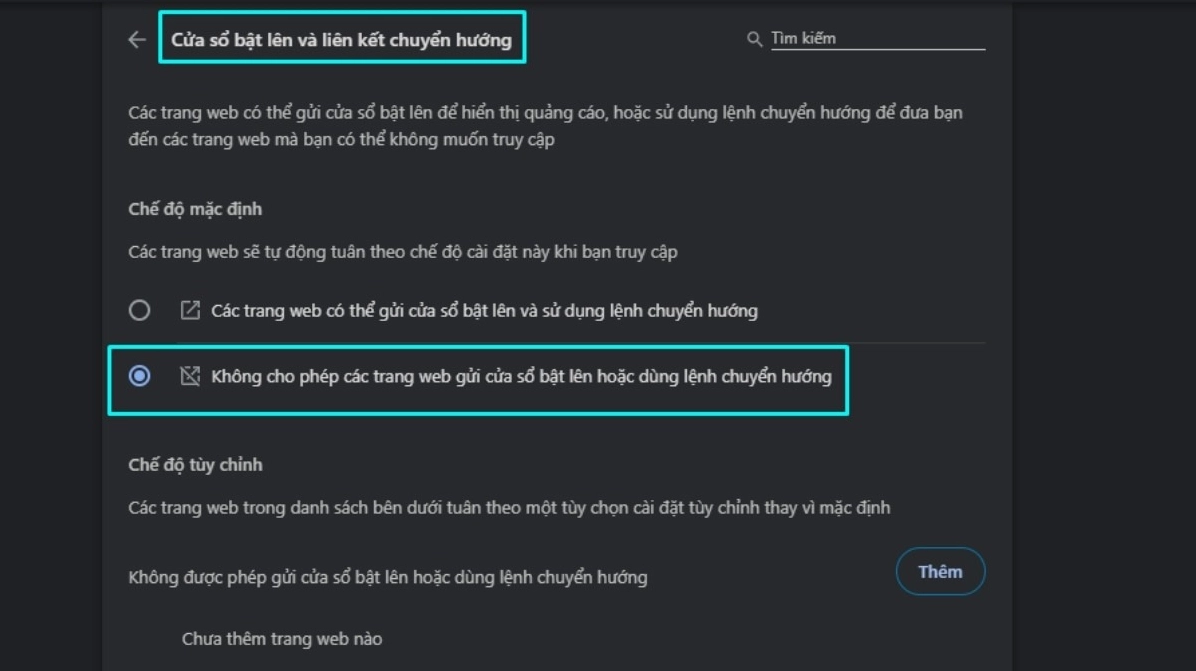
Task: Focus the 'Tìm kiếm' search field
Action: 876,39
